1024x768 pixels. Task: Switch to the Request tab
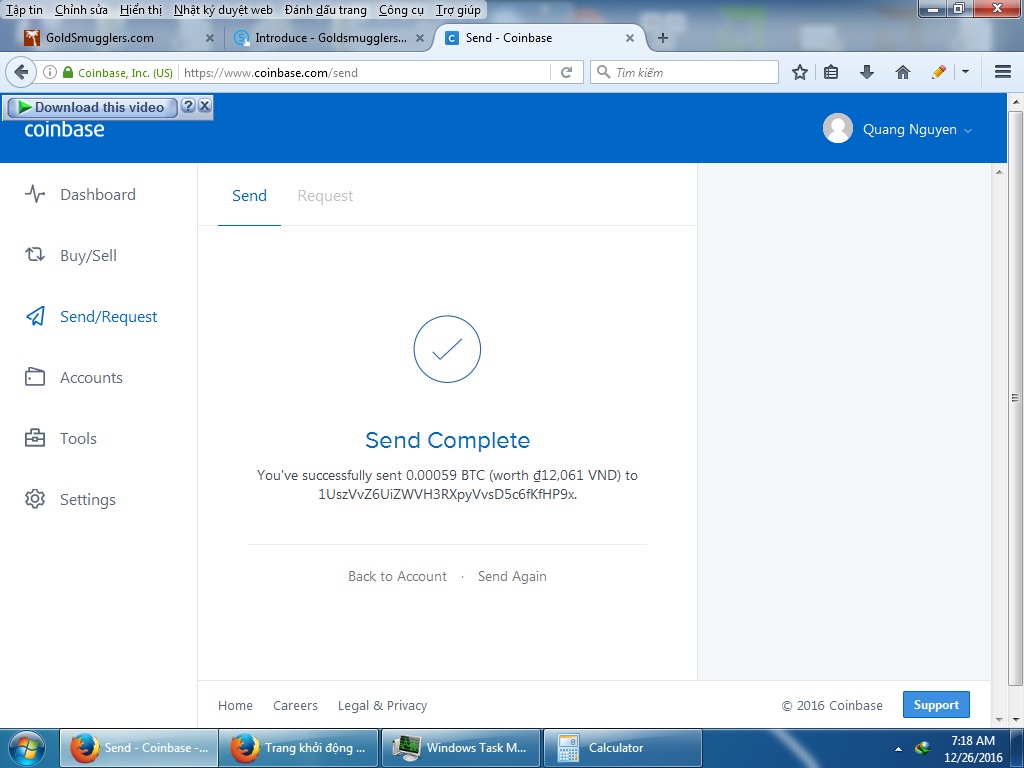[x=325, y=196]
